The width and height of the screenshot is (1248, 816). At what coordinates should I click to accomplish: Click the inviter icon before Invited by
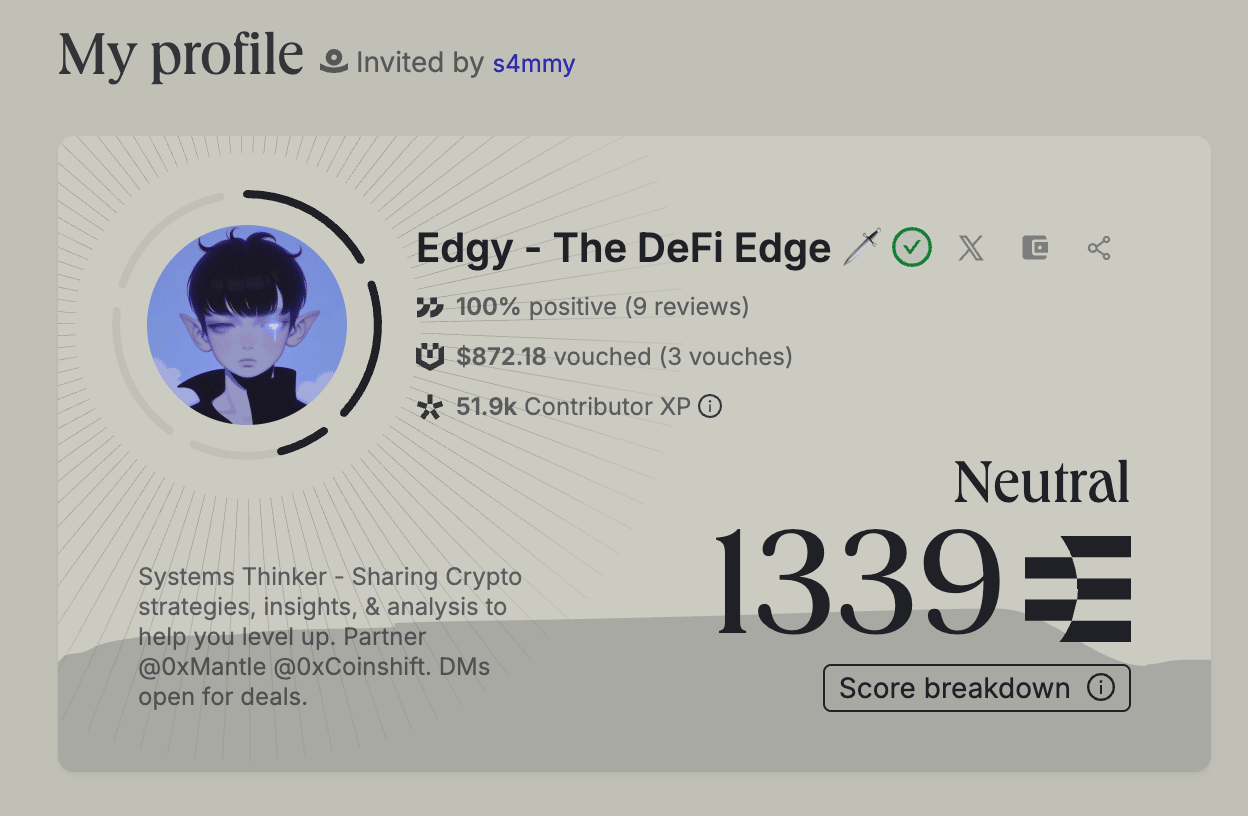click(333, 63)
